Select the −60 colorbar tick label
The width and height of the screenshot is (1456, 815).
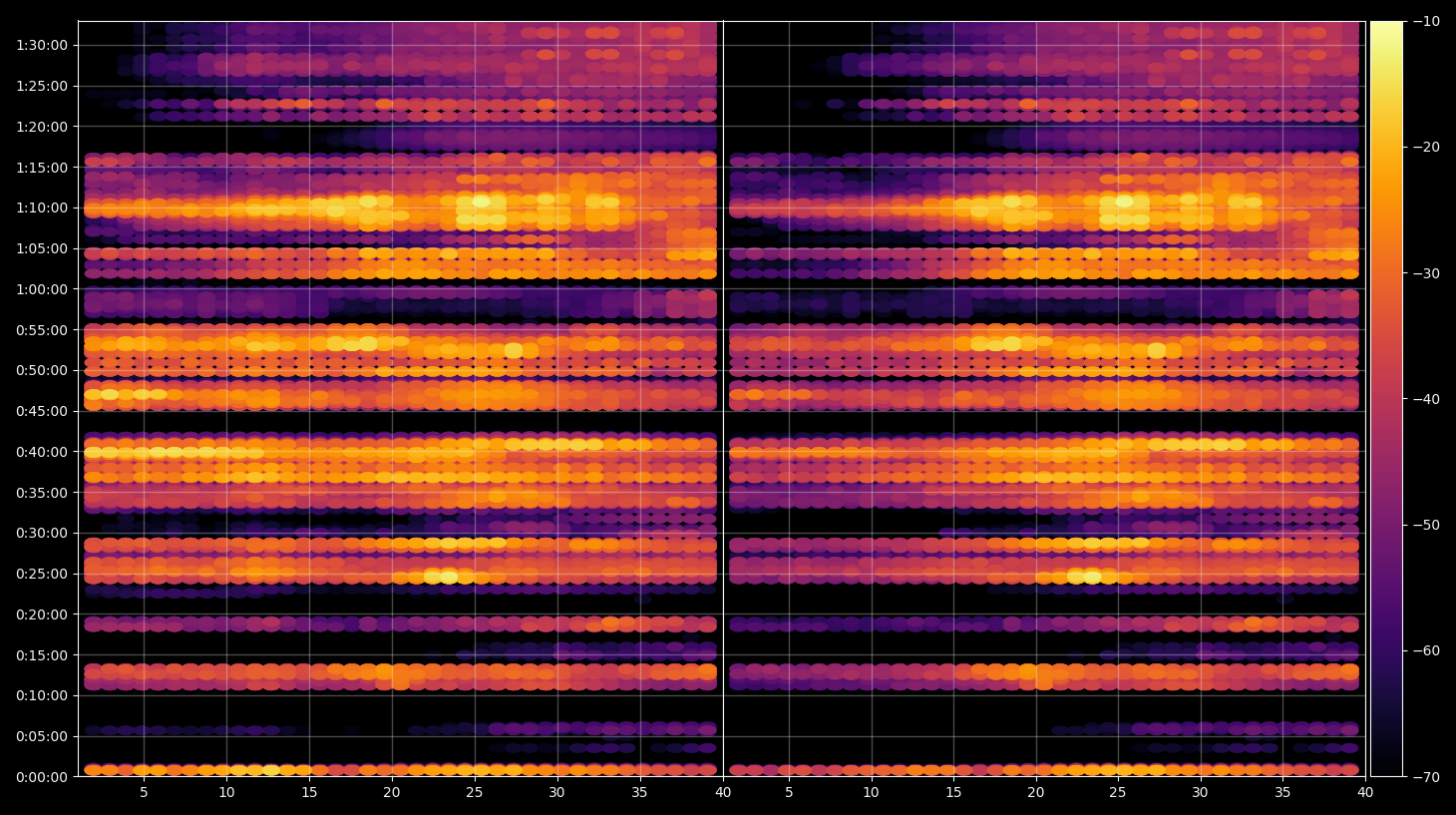click(x=1426, y=650)
